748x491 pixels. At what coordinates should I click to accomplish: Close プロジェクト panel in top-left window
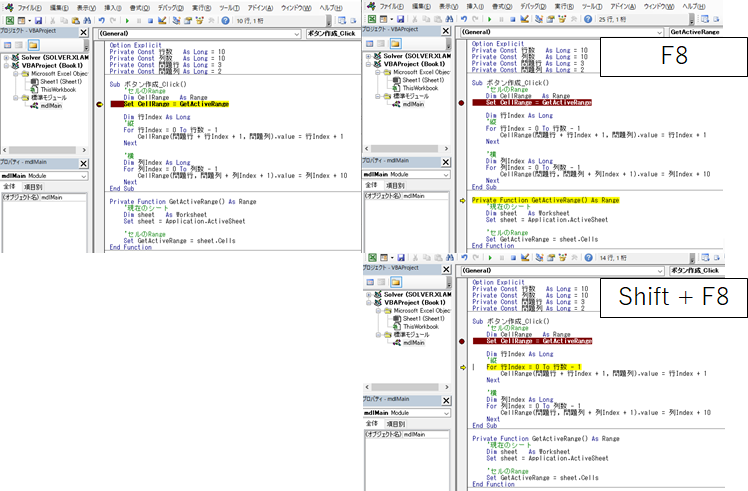point(83,32)
